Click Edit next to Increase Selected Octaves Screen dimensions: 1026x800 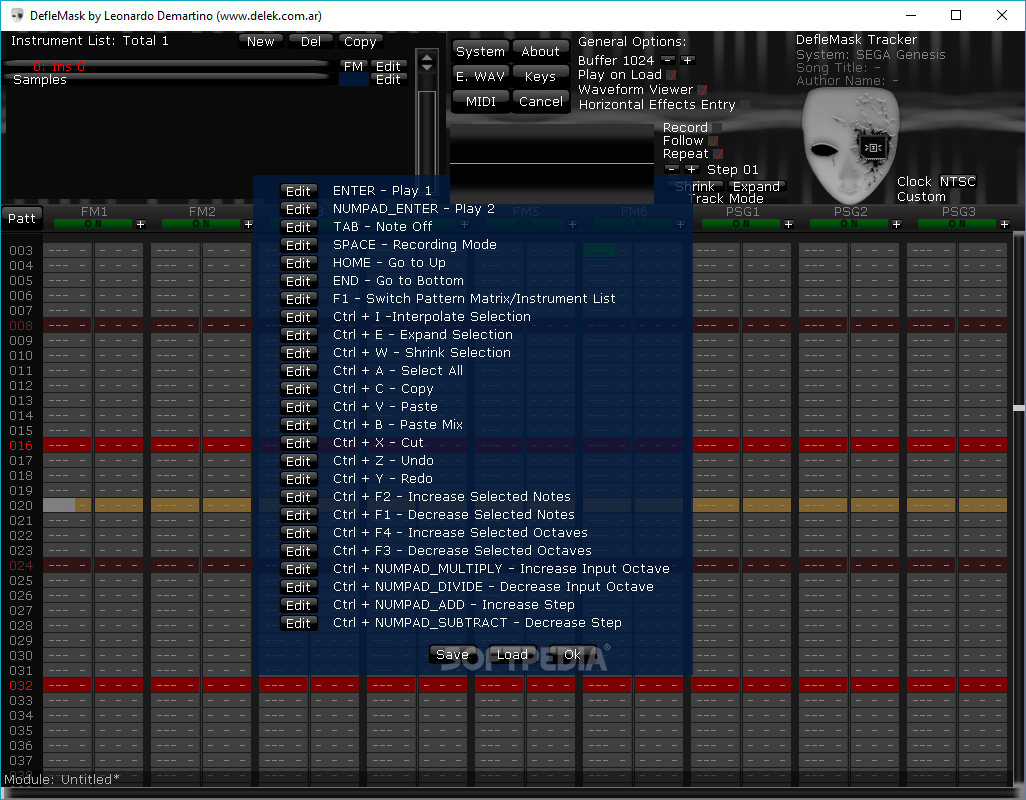[x=298, y=533]
